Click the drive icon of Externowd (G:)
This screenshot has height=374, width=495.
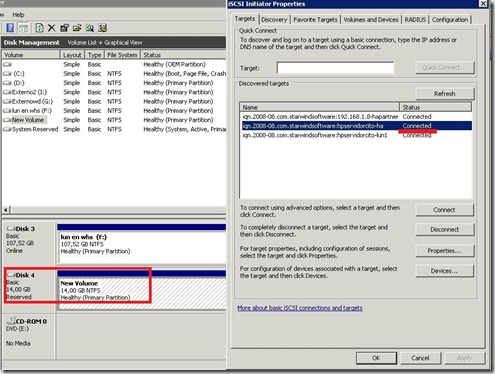pyautogui.click(x=7, y=101)
